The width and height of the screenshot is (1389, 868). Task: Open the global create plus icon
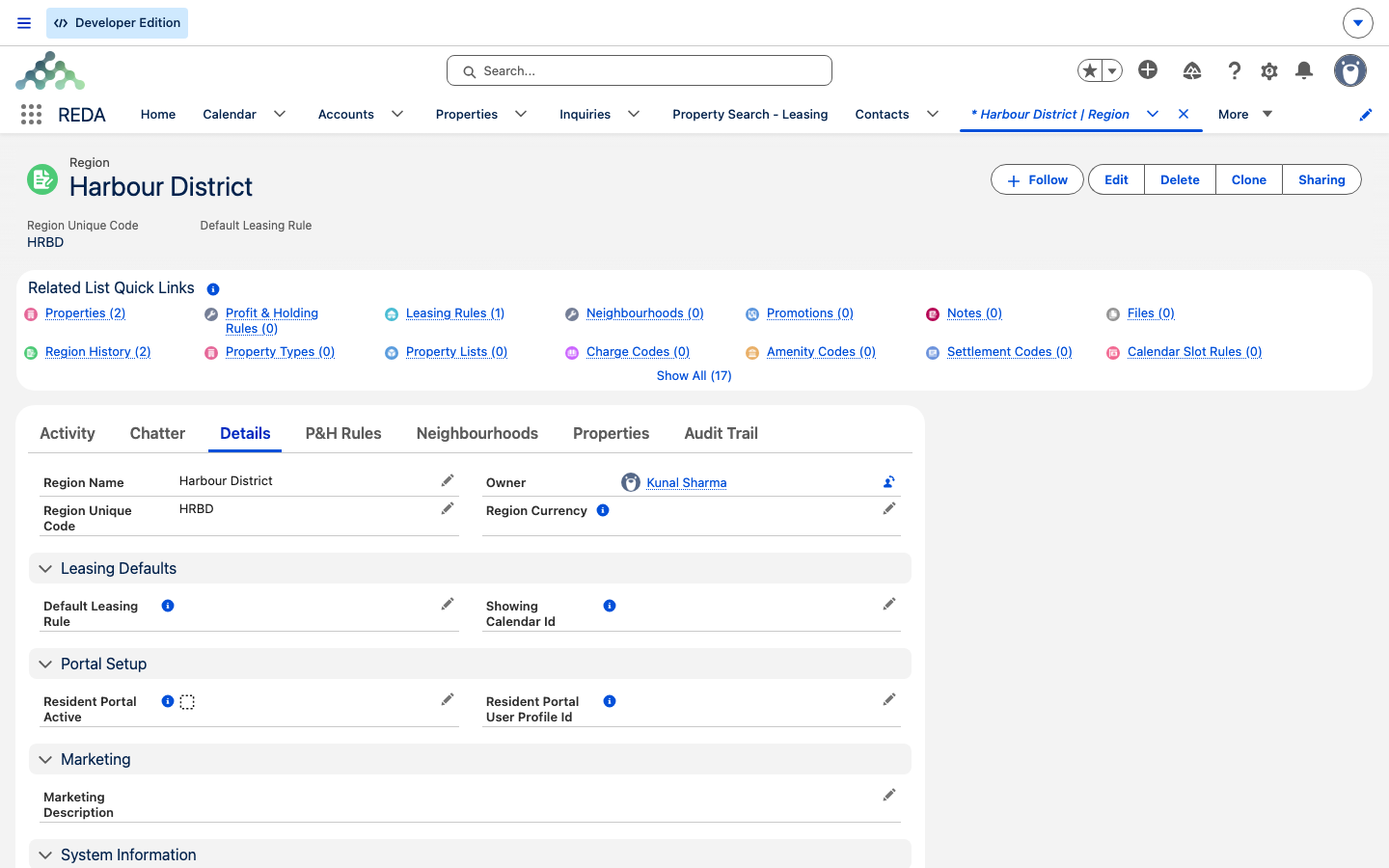click(x=1148, y=69)
